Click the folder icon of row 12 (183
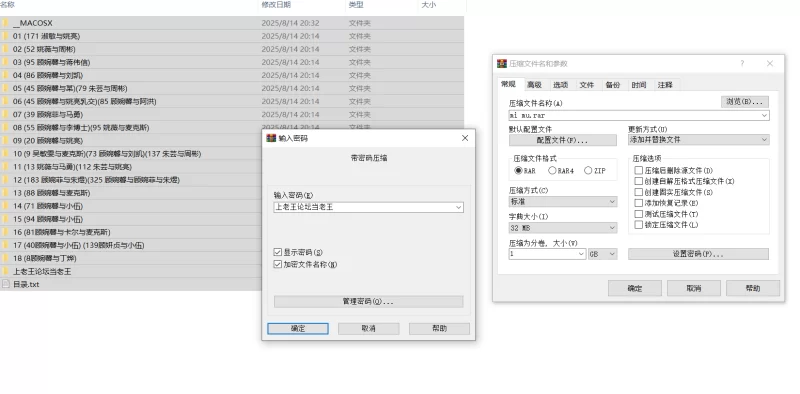 tap(5, 180)
